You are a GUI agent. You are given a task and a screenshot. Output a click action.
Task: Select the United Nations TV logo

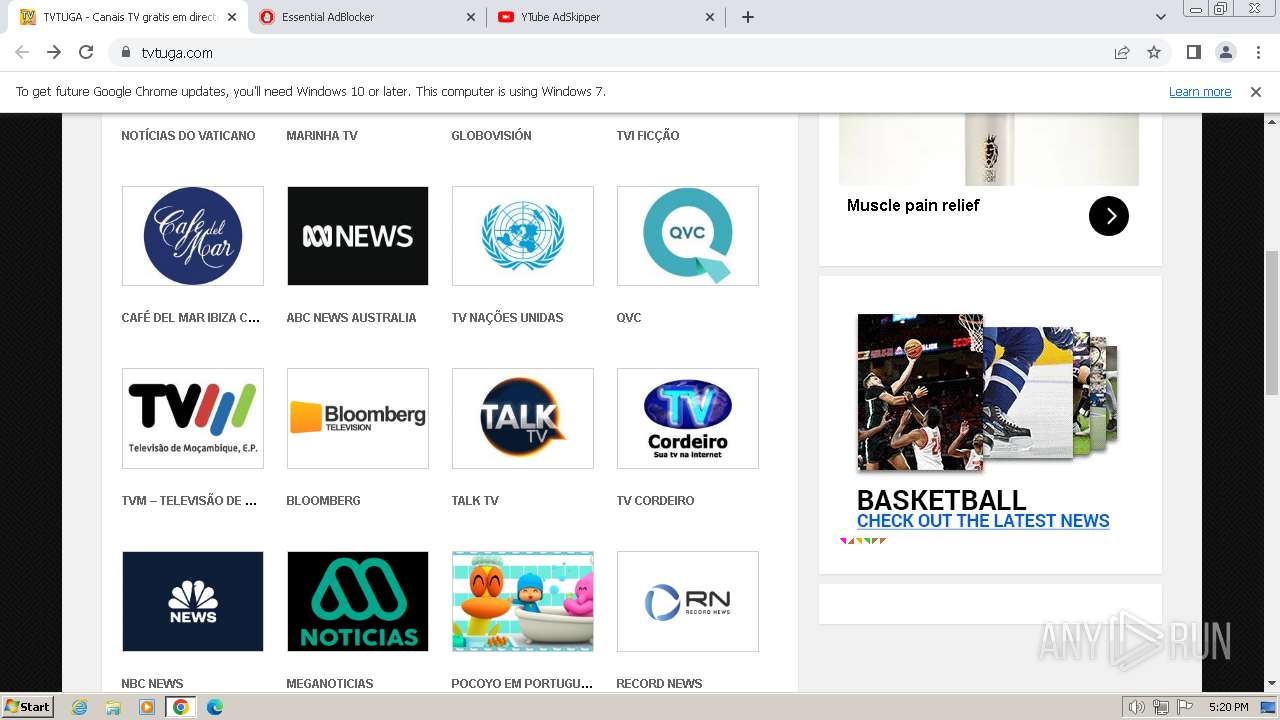click(x=523, y=236)
